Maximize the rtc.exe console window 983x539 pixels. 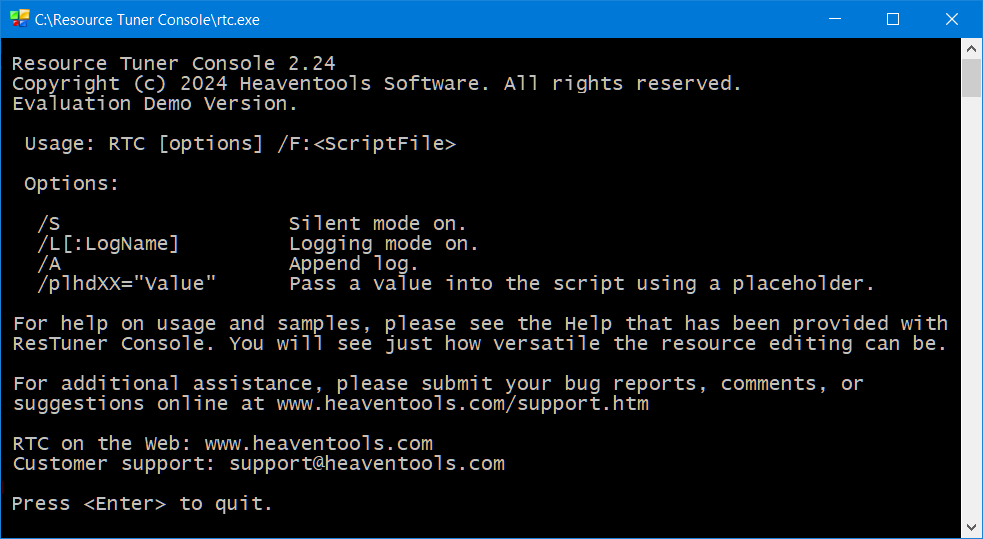[x=893, y=19]
